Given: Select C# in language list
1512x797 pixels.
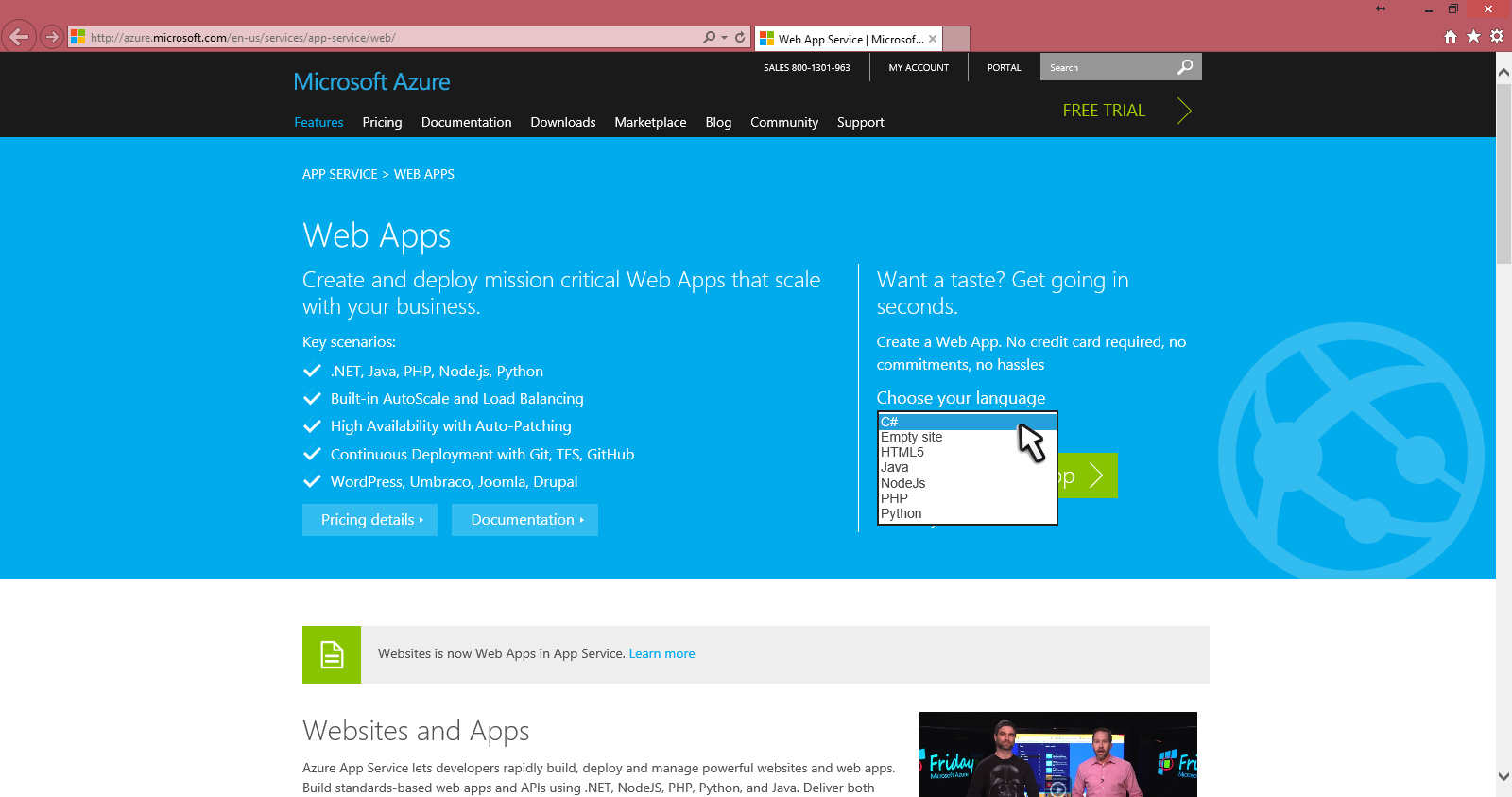Looking at the screenshot, I should pos(967,422).
